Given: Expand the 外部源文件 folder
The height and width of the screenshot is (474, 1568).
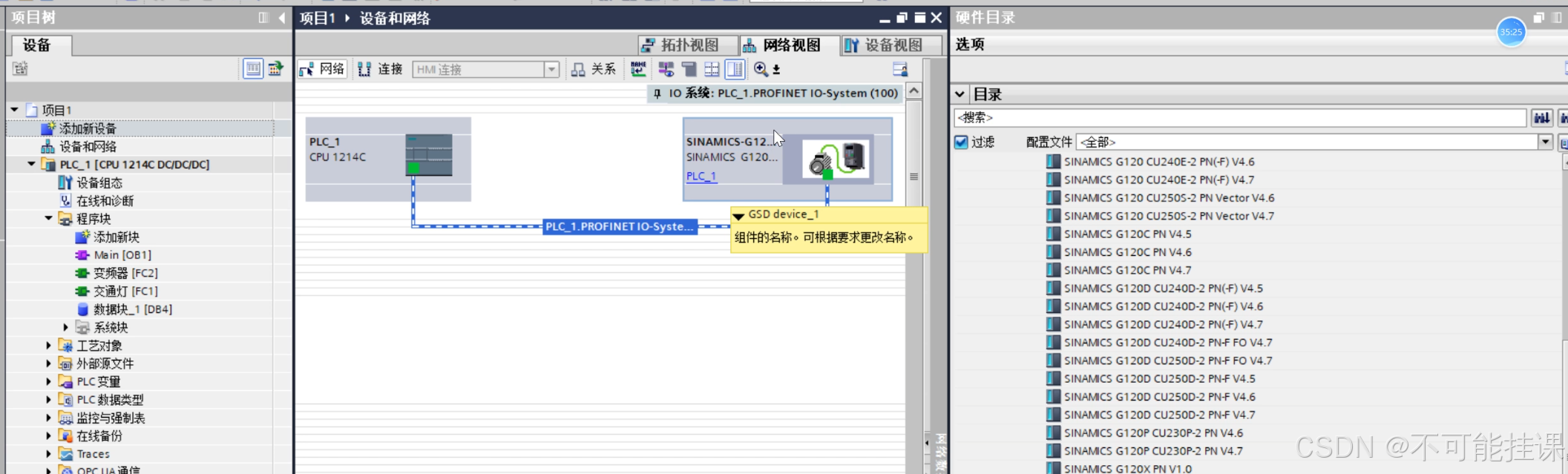Looking at the screenshot, I should point(48,363).
